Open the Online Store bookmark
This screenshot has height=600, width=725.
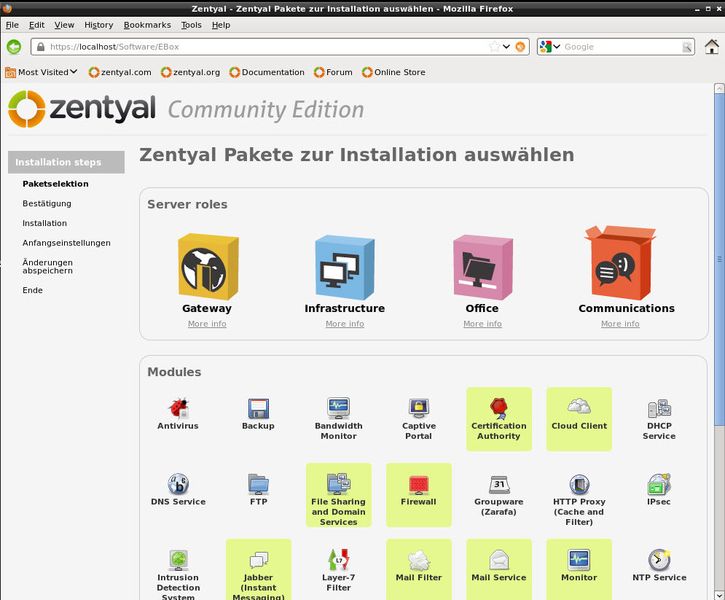tap(394, 72)
